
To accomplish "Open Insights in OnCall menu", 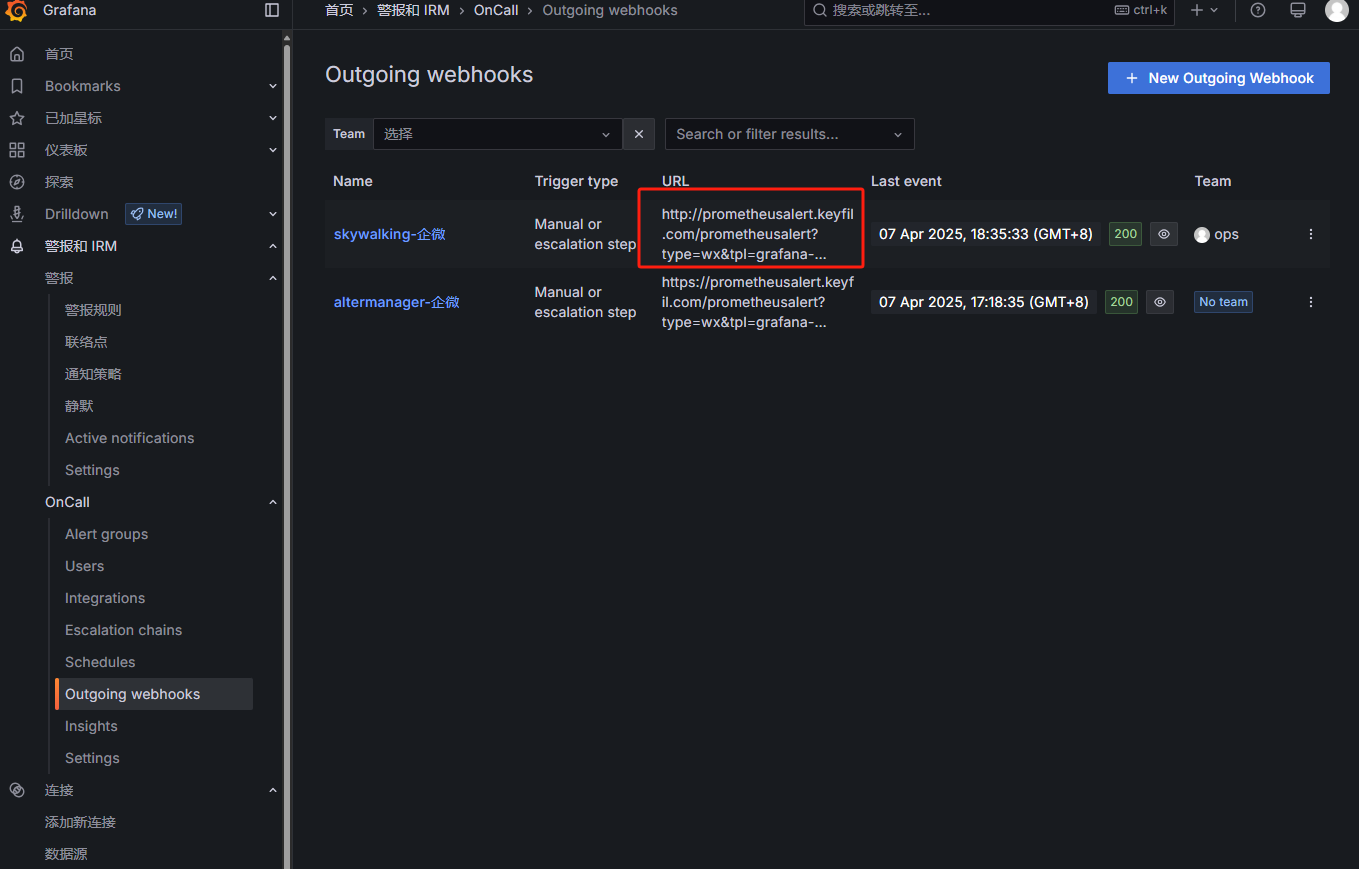I will (91, 726).
